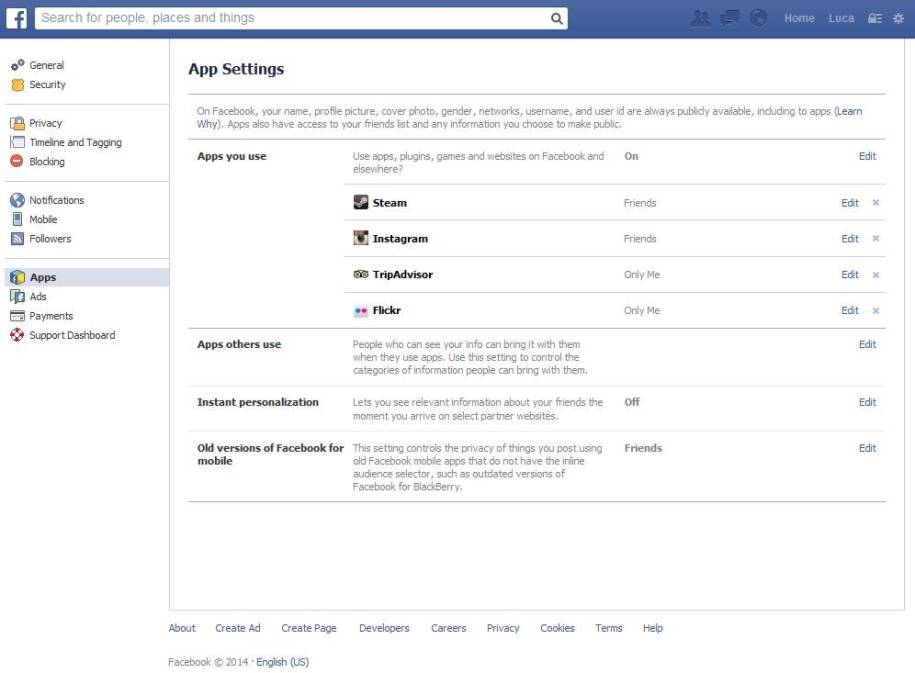
Task: Remove TripAdvisor using its x button
Action: pos(876,274)
